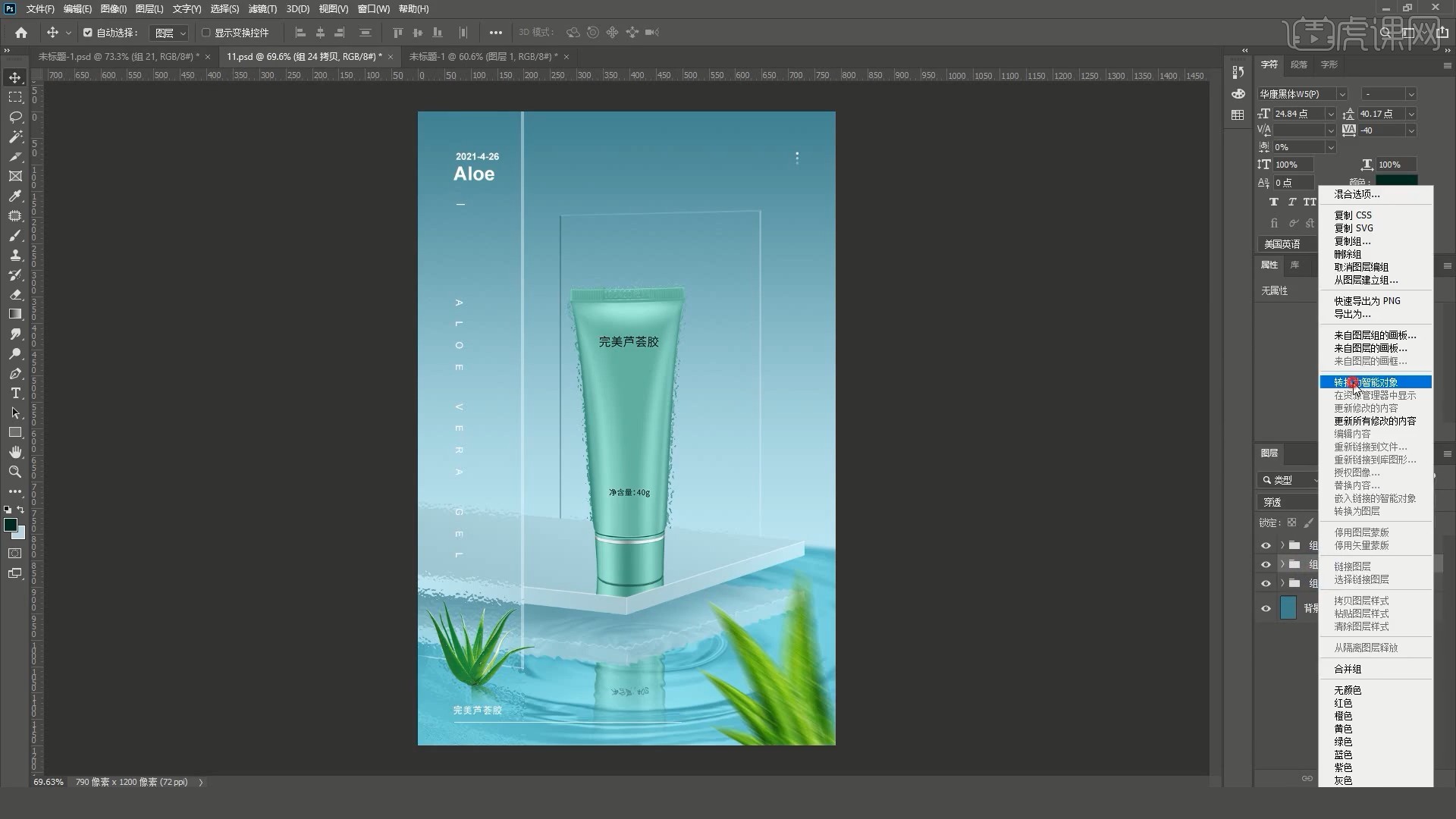Click the Home icon in options bar
1456x819 pixels.
click(21, 33)
